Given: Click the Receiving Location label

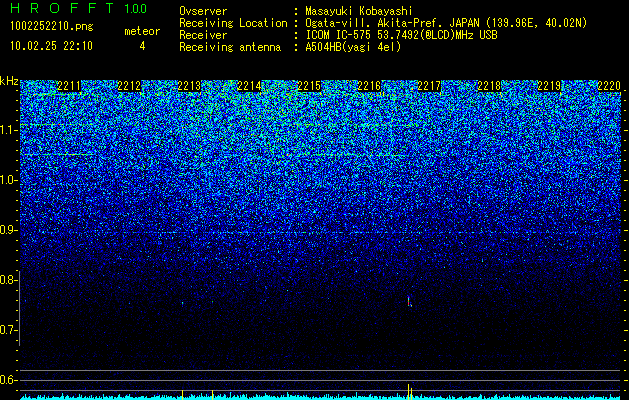Looking at the screenshot, I should [x=233, y=23].
